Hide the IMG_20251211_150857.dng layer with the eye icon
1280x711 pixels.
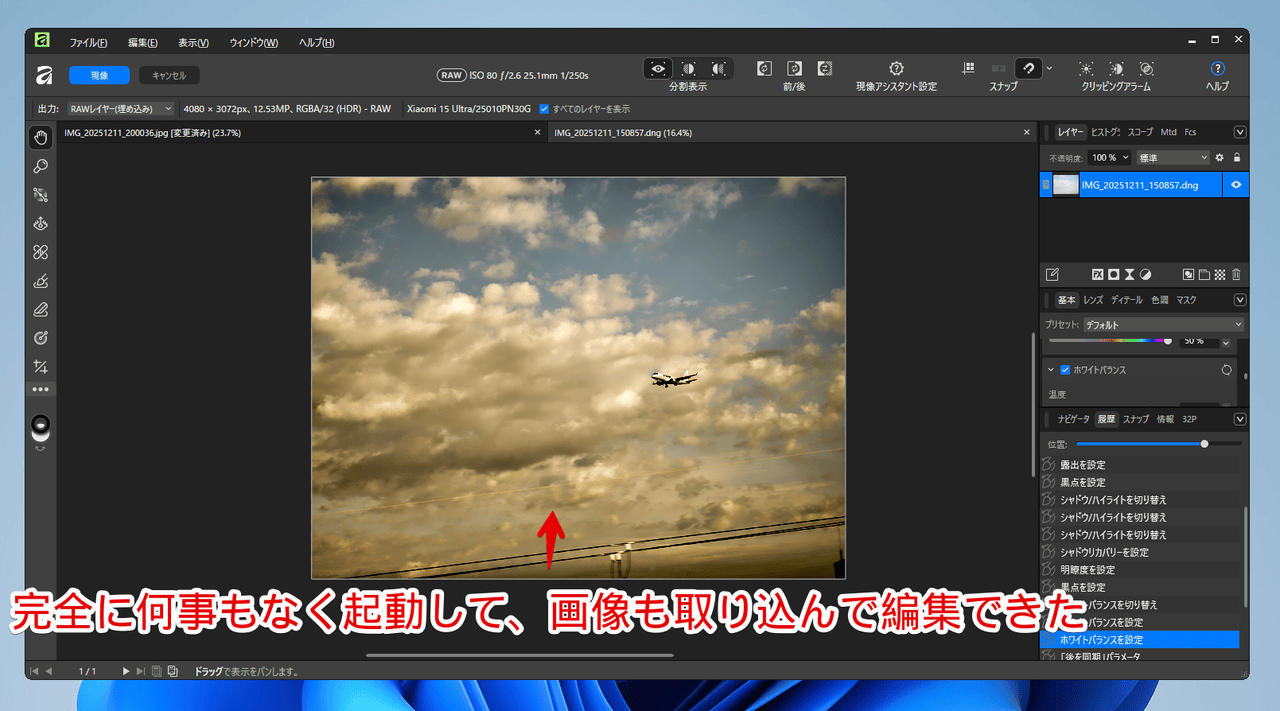[1236, 185]
